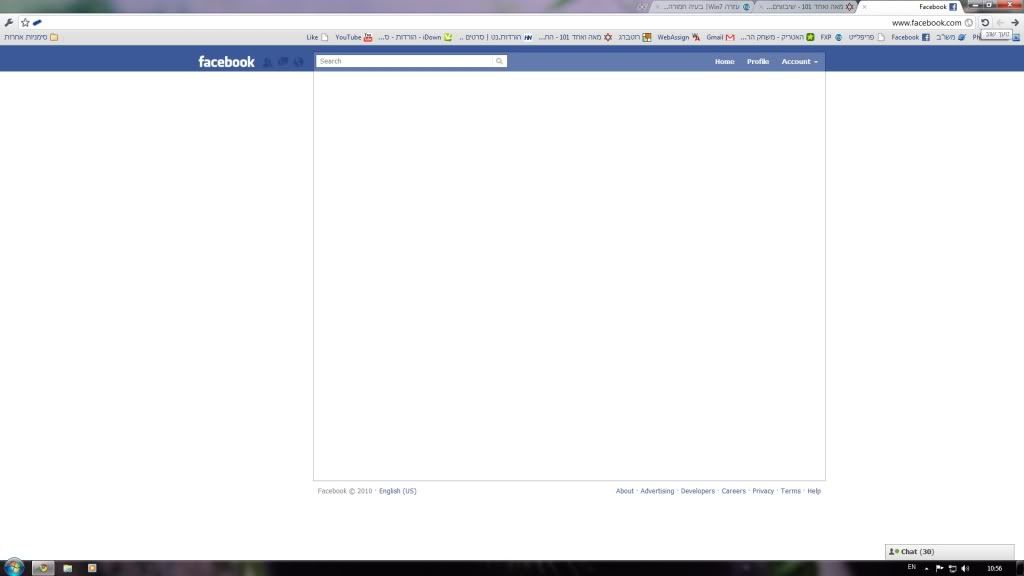Click the taskbar clock showing 10:56
Screen dimensions: 1024x576
(994, 568)
